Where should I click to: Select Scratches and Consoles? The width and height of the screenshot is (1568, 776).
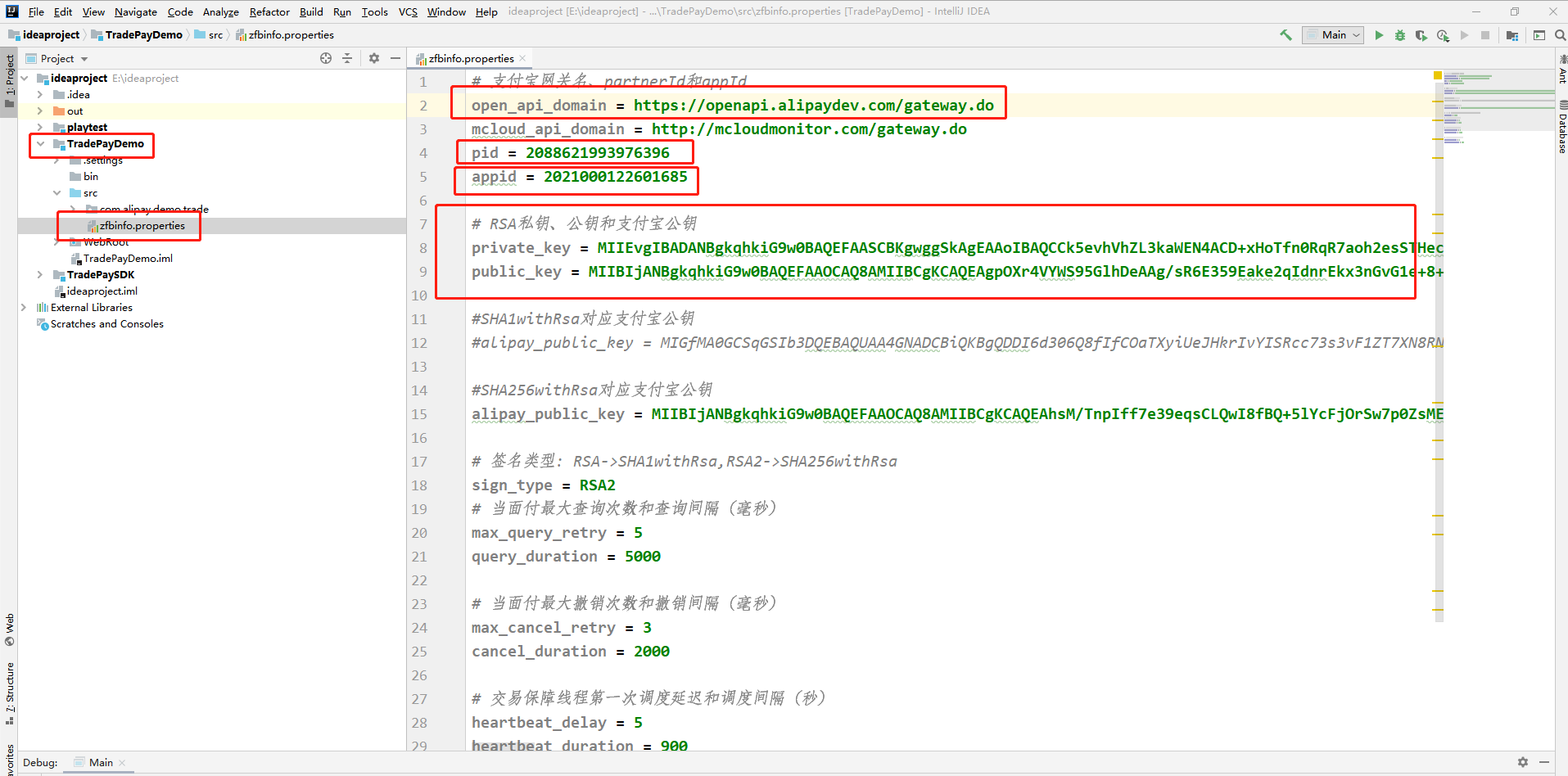(x=106, y=324)
